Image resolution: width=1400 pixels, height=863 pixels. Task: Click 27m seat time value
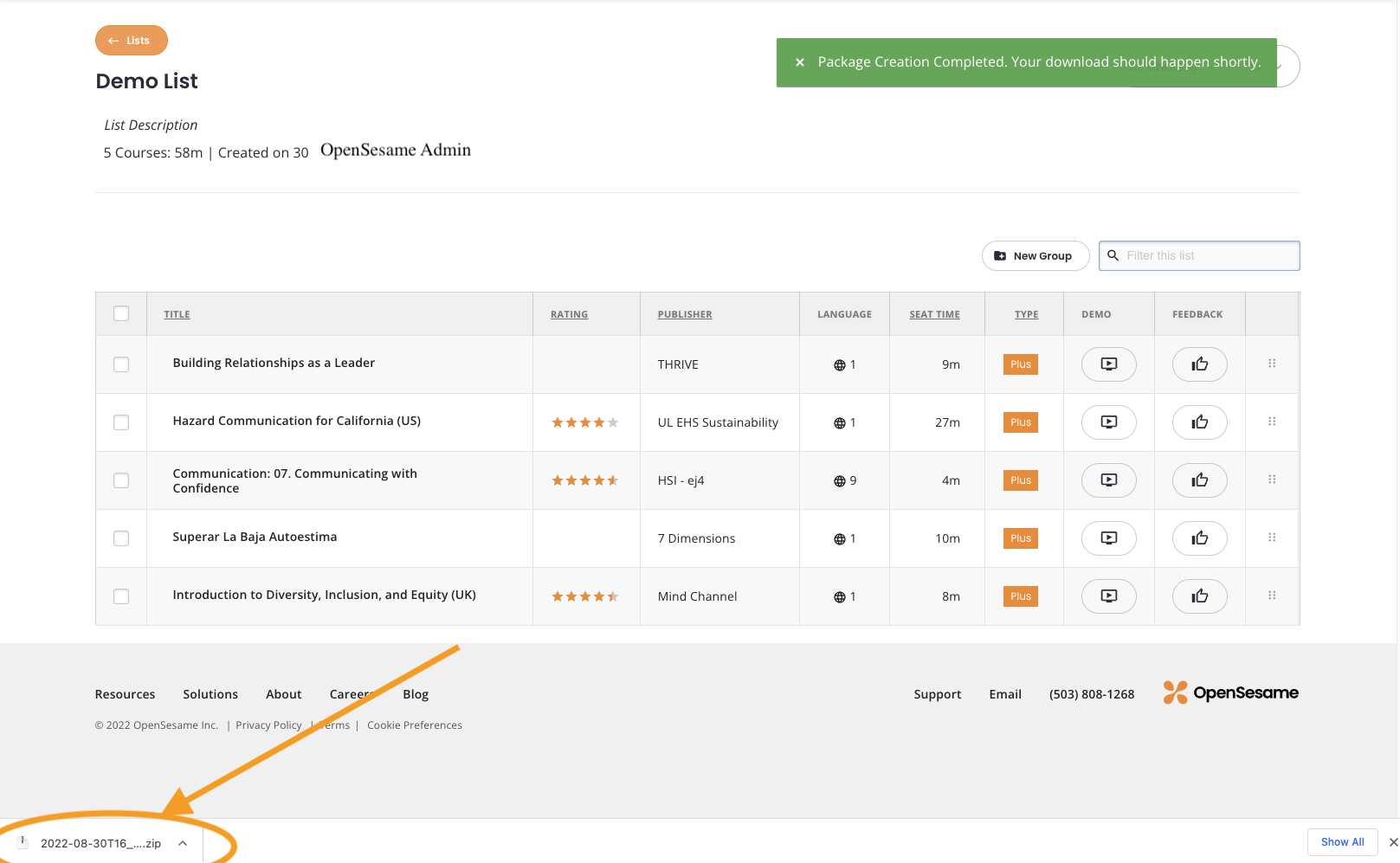[947, 422]
